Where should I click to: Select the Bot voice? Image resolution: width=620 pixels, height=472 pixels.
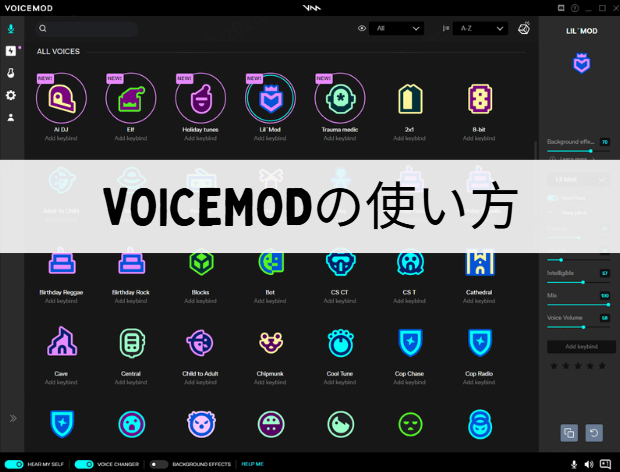[x=270, y=262]
